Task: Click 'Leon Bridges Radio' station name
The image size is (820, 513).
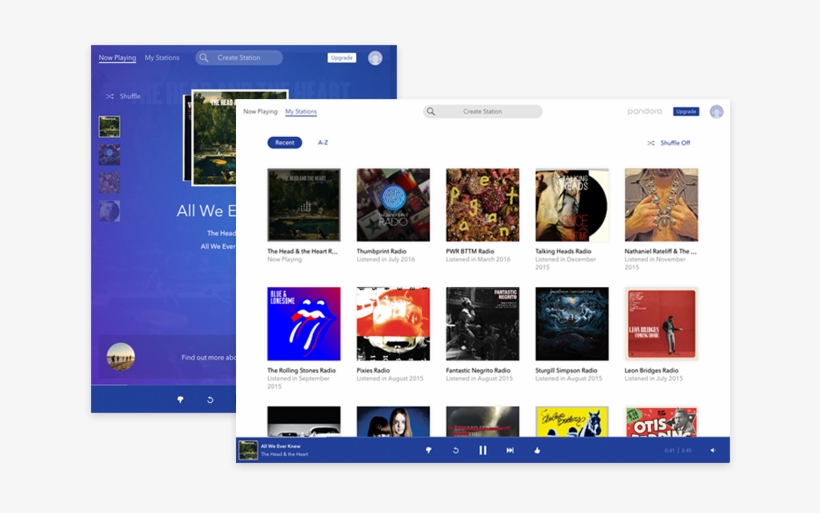Action: [651, 370]
